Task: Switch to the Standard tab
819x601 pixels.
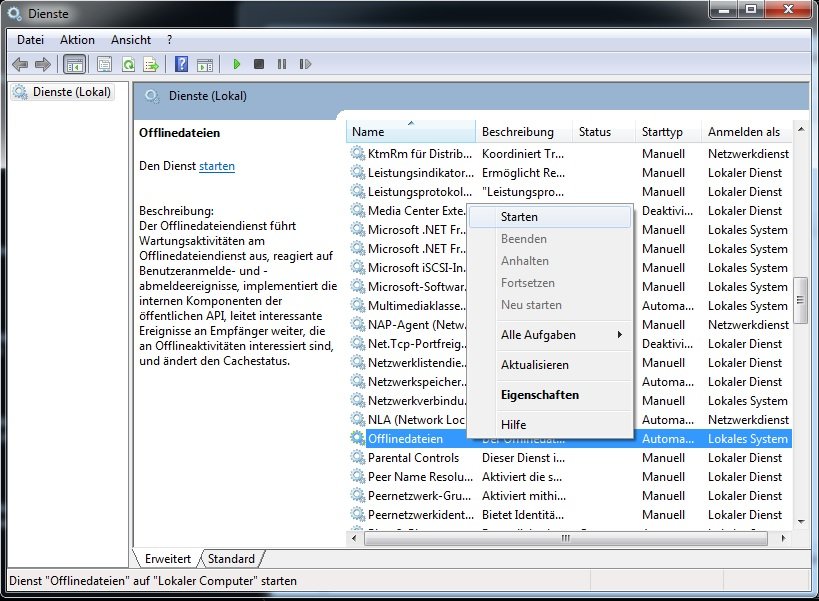Action: click(231, 559)
